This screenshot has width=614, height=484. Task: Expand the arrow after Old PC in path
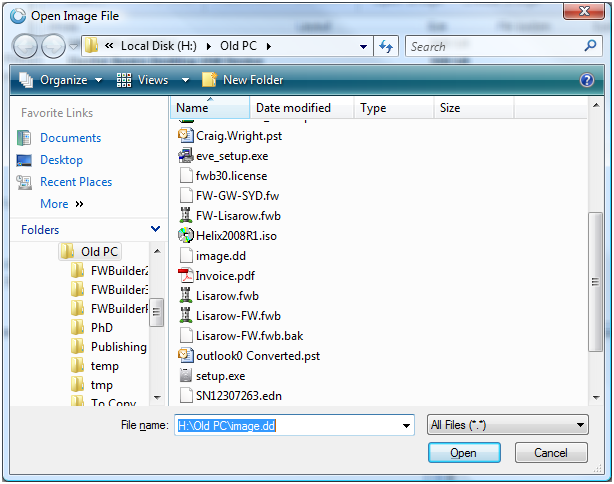tap(269, 46)
